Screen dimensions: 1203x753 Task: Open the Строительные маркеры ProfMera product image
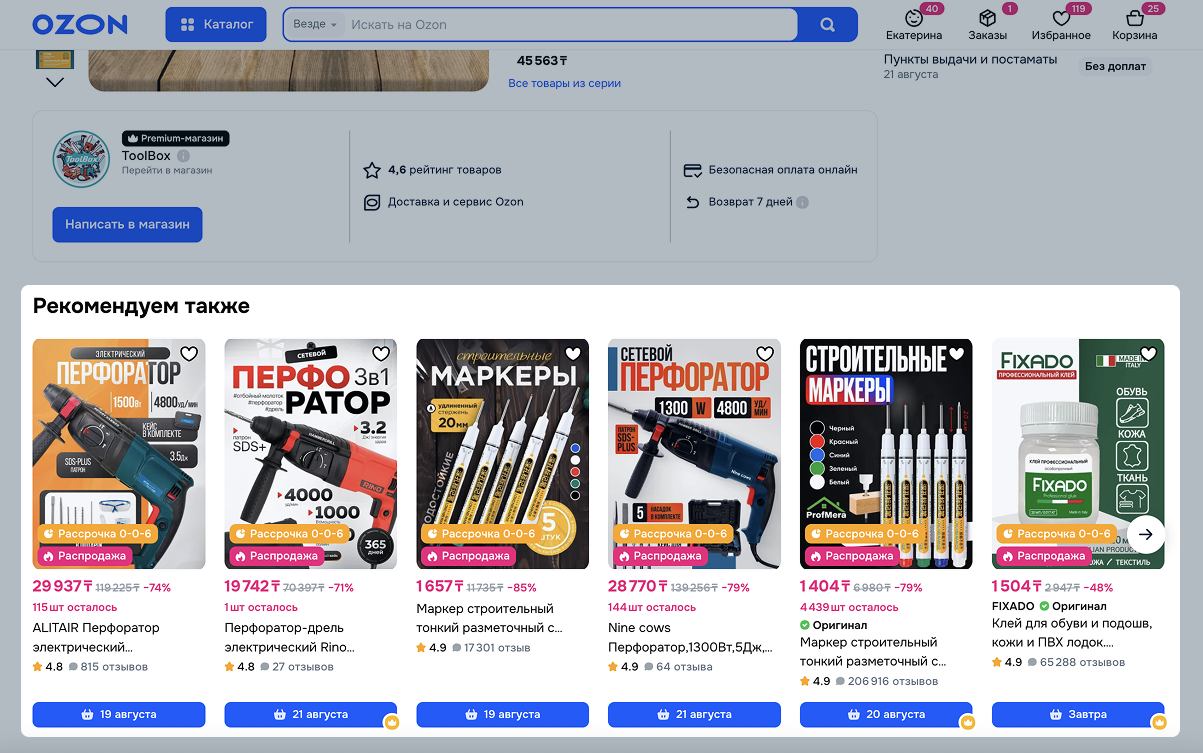886,454
